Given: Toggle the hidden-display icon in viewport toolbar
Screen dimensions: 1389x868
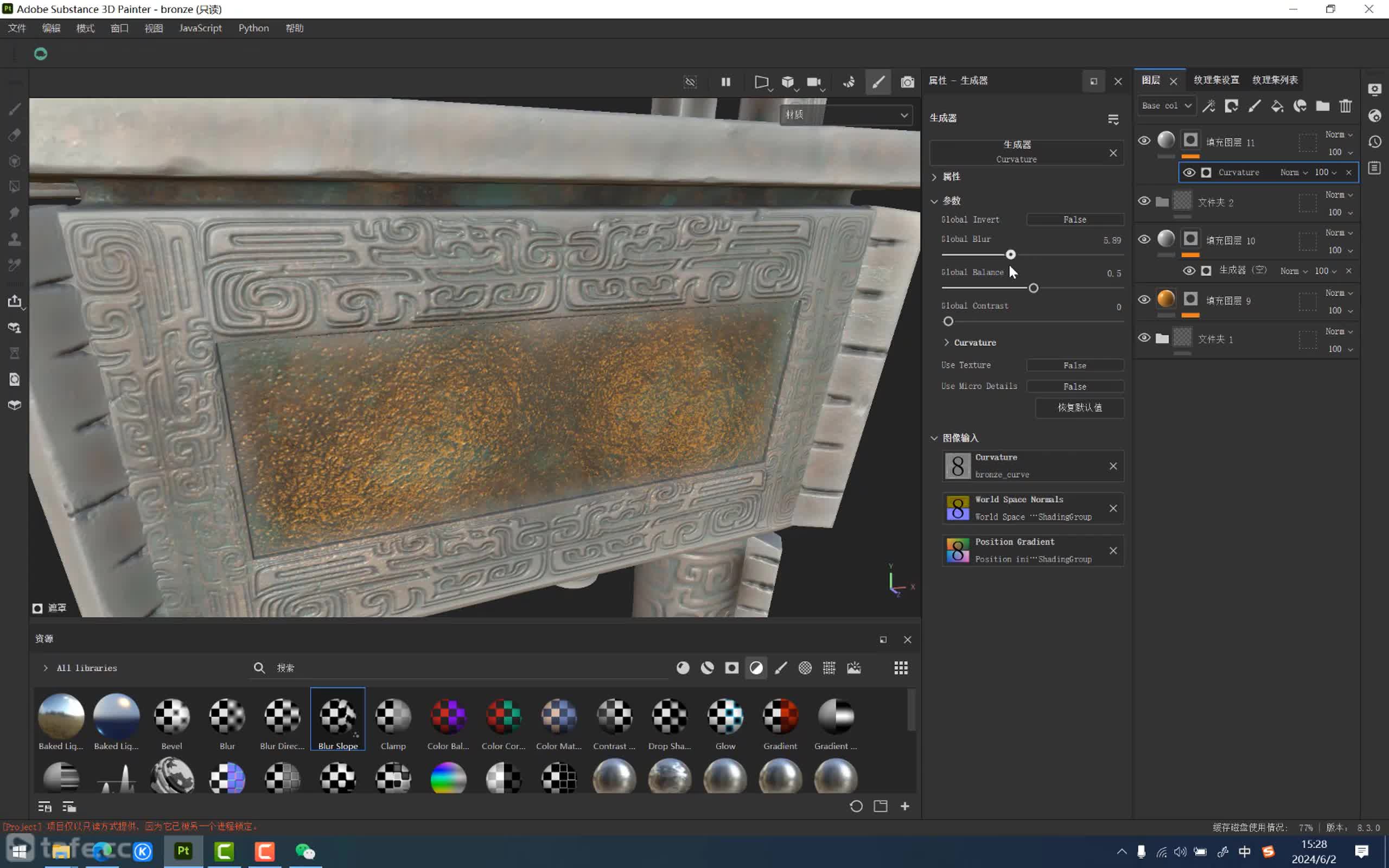Looking at the screenshot, I should (691, 82).
